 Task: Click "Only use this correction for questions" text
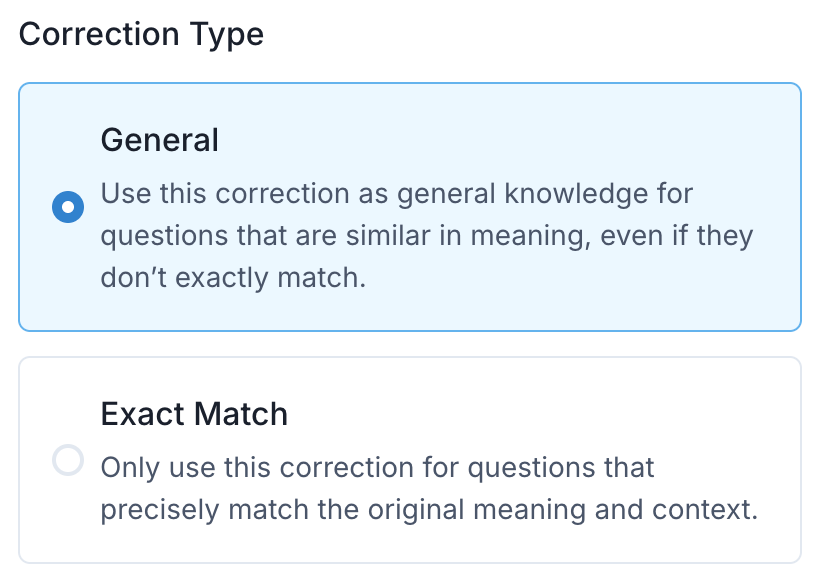pos(377,467)
